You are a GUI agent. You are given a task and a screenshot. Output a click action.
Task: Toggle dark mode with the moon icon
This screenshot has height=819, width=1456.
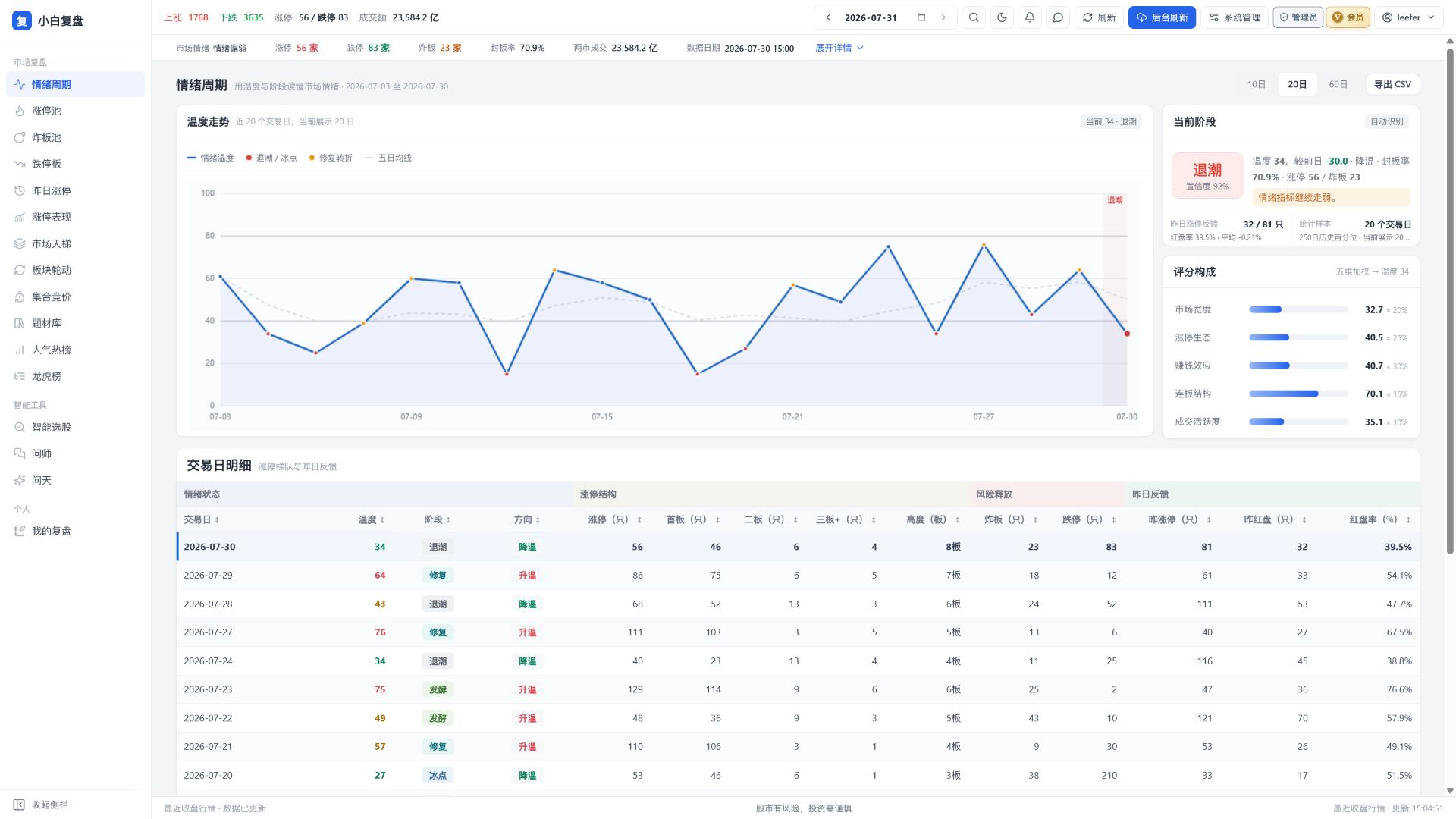pos(1002,17)
